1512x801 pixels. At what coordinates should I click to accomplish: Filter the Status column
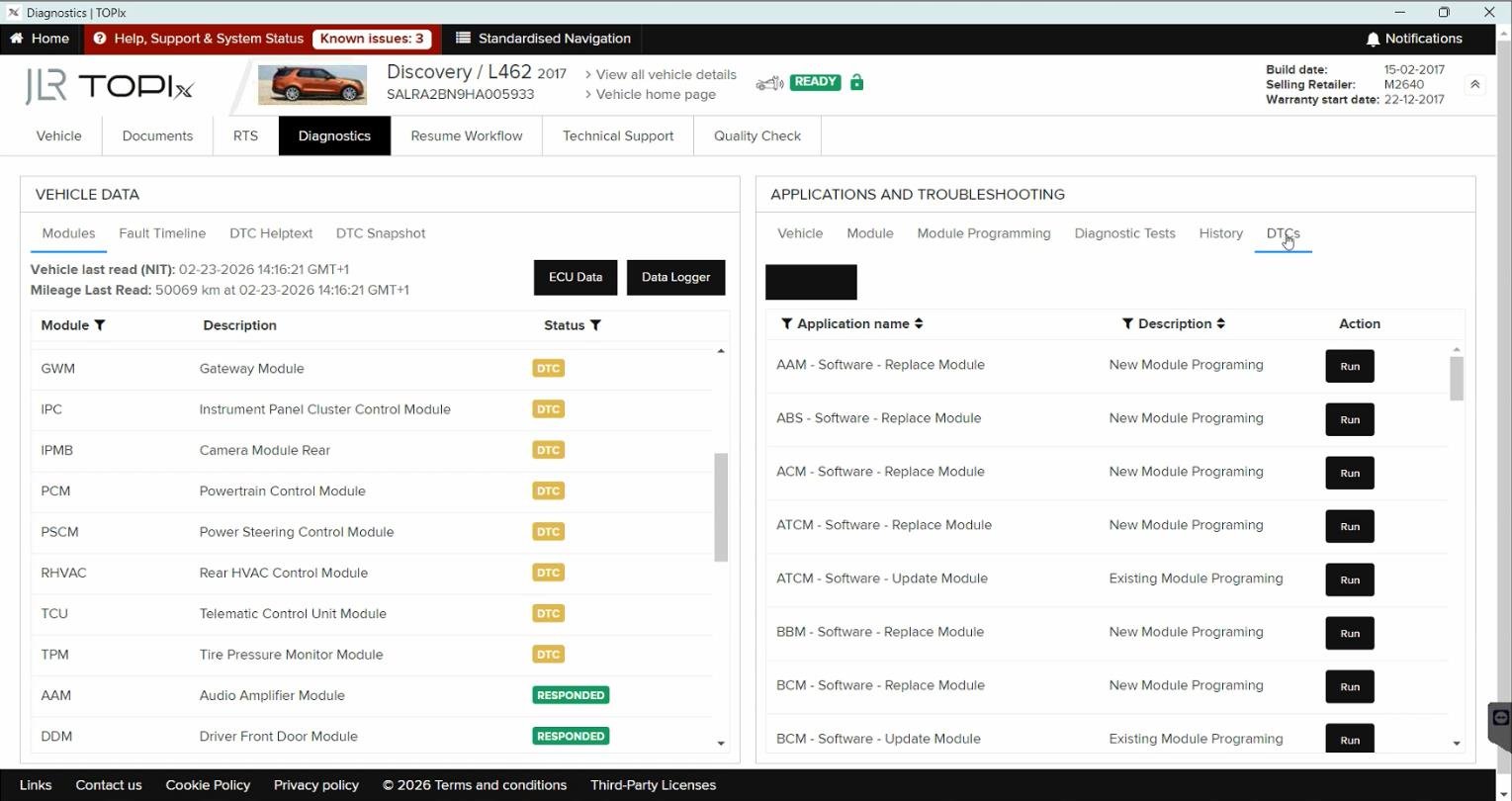tap(595, 325)
